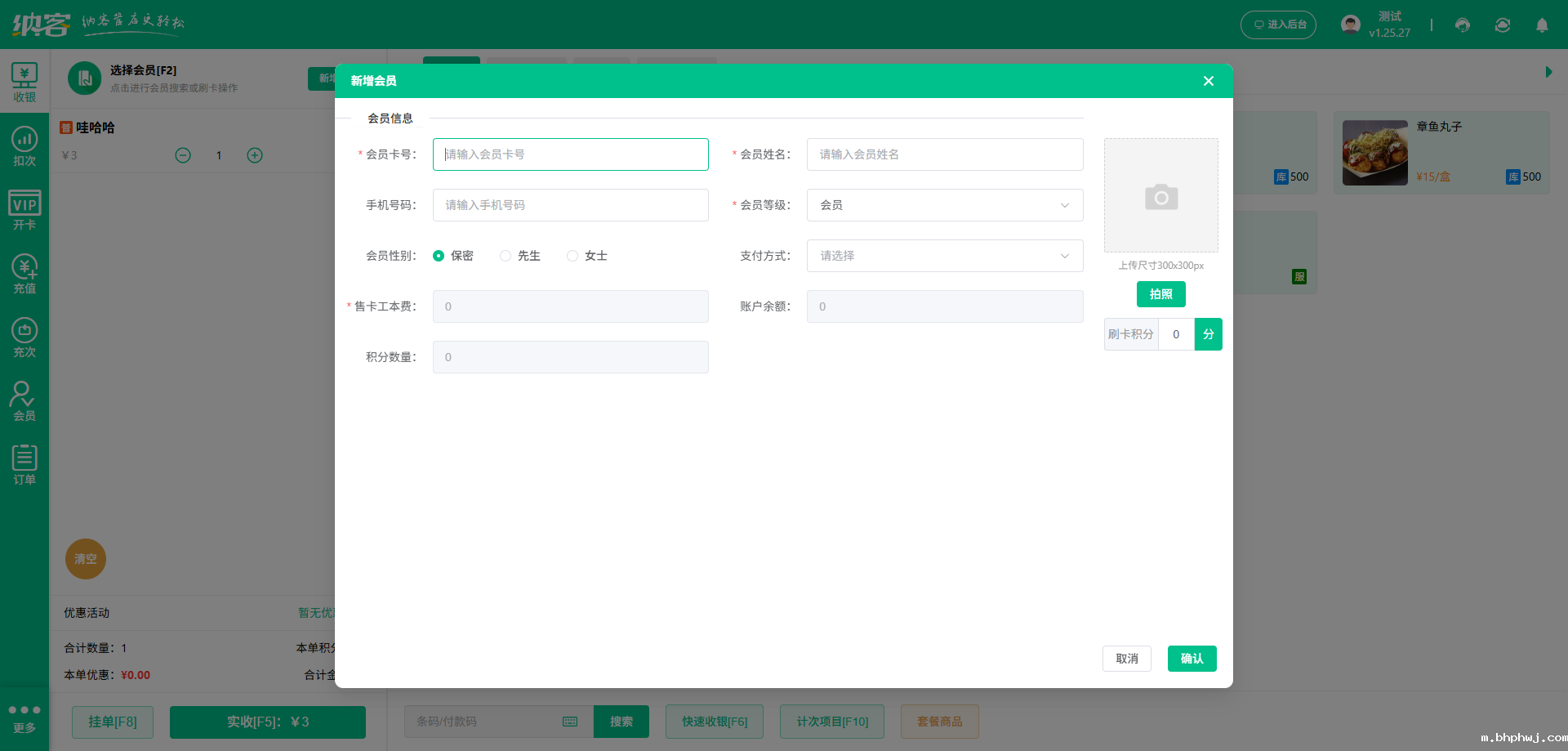Click the refresh sync icon in header

point(1503,25)
